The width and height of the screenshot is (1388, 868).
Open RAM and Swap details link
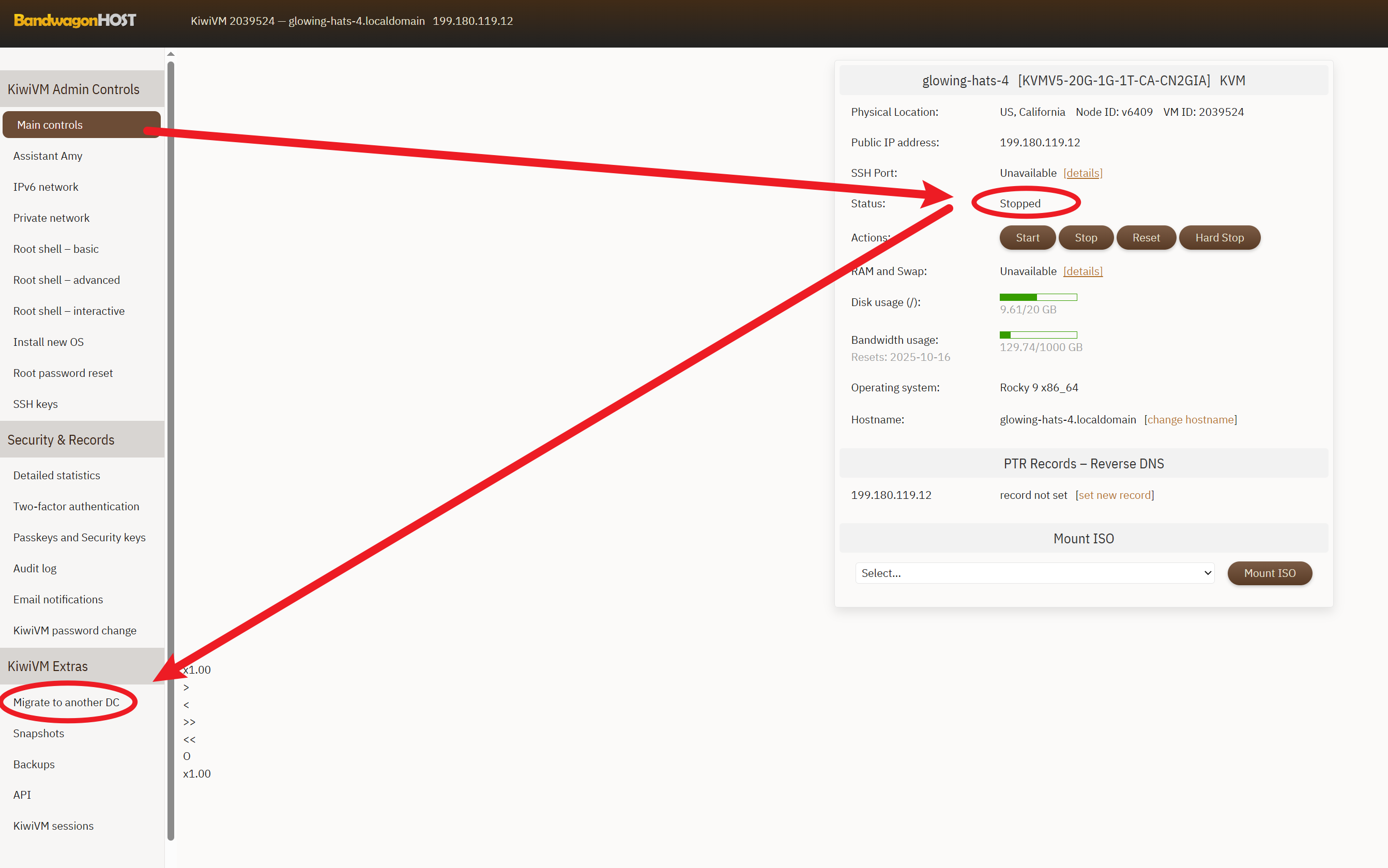pyautogui.click(x=1082, y=271)
